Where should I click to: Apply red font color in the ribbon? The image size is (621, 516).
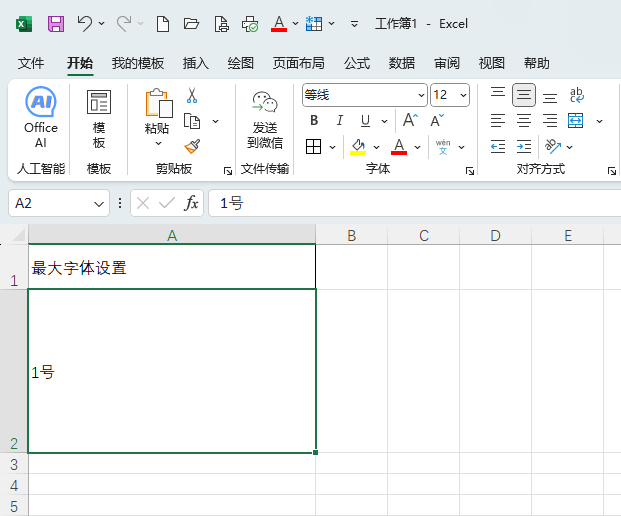click(x=399, y=147)
